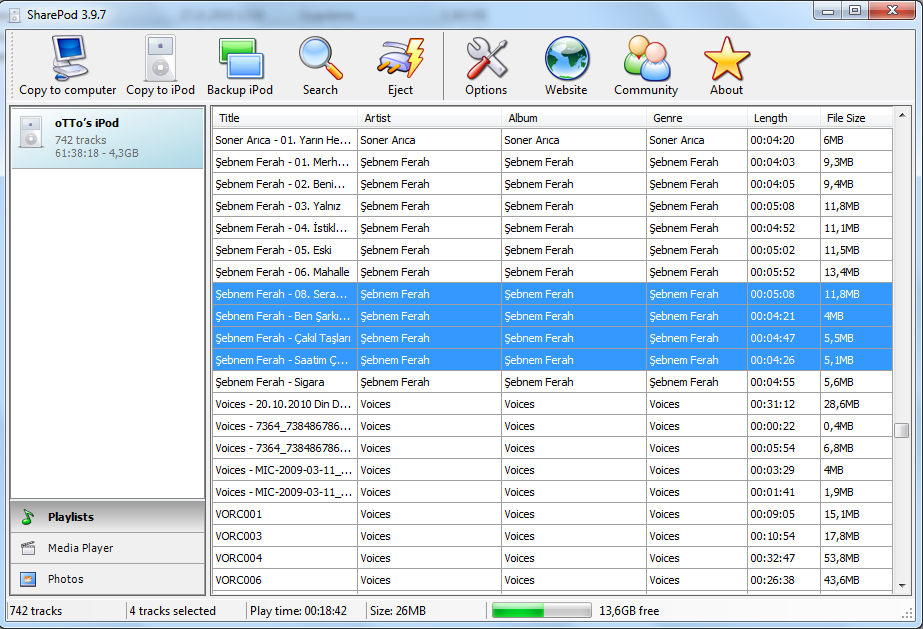This screenshot has width=923, height=629.
Task: Select track VORC004
Action: (285, 558)
